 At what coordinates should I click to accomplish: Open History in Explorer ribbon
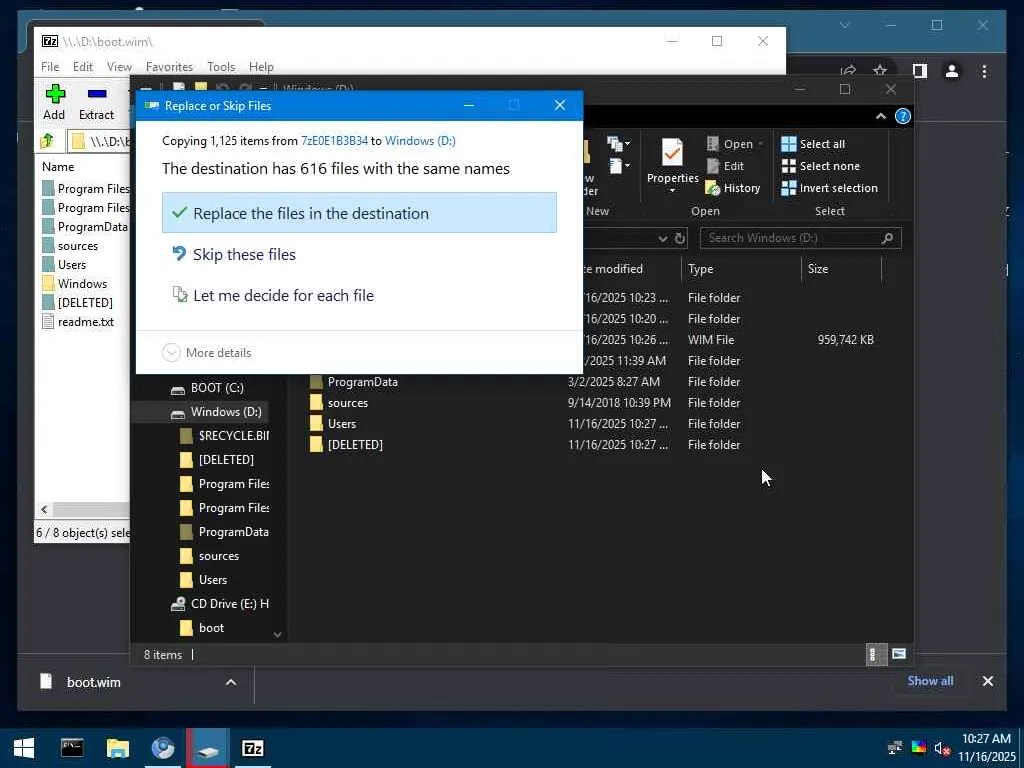click(733, 188)
